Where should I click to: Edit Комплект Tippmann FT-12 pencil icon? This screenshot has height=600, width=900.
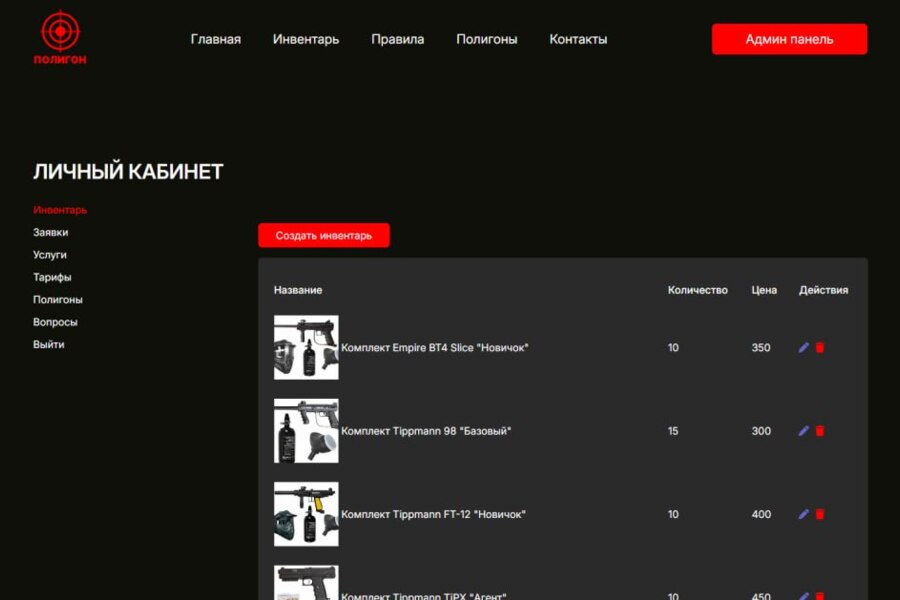click(804, 514)
